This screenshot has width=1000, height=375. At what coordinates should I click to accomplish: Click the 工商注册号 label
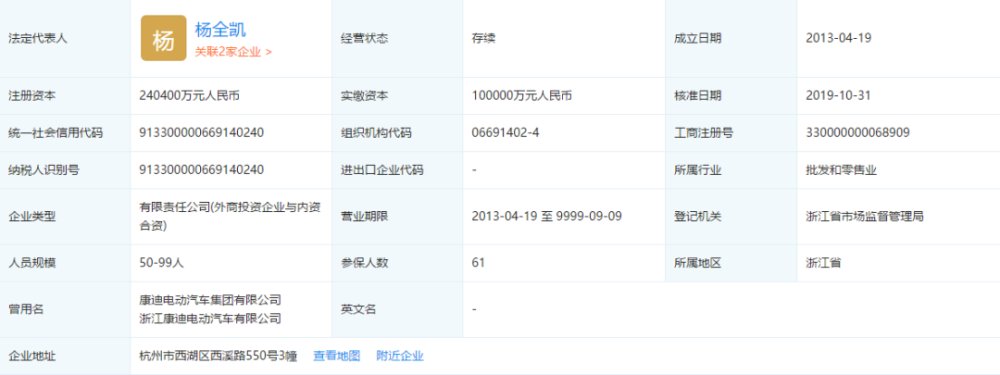[703, 133]
